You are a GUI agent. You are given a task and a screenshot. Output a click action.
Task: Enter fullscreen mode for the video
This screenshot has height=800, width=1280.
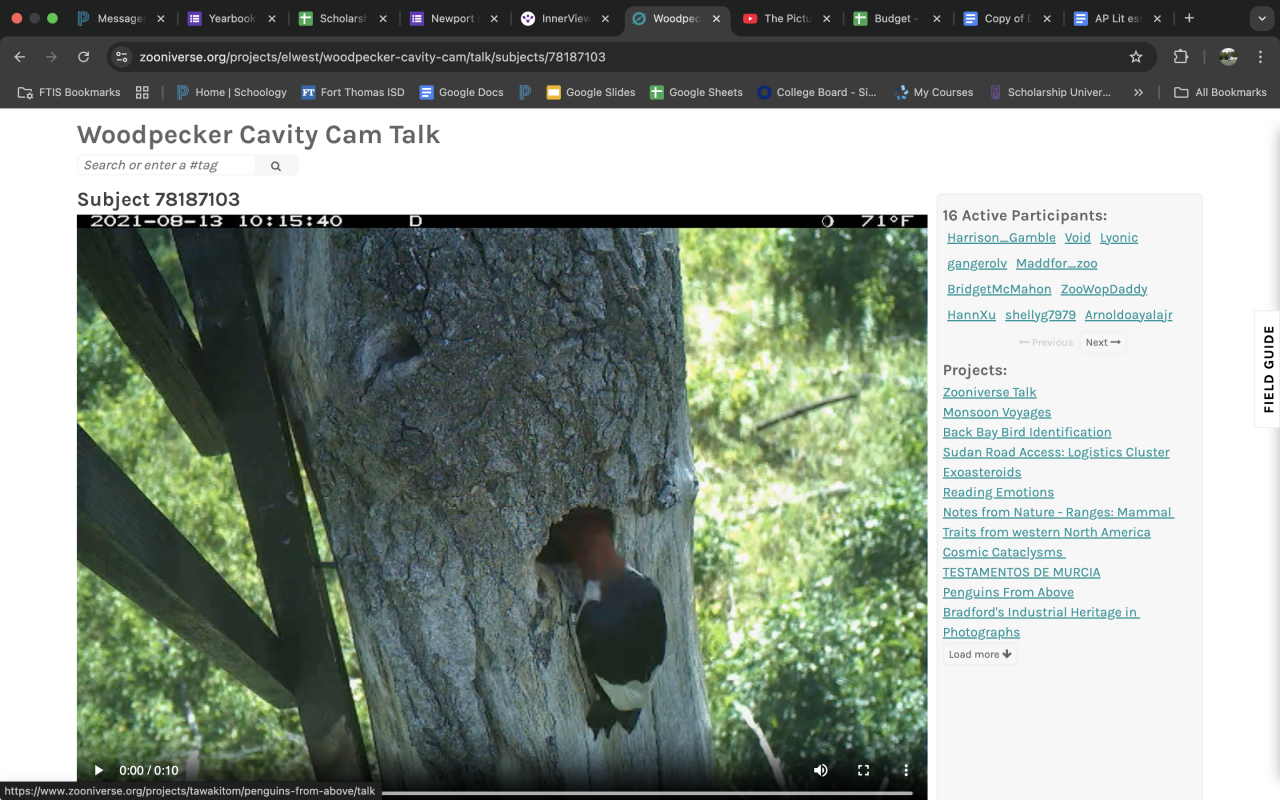(x=863, y=770)
